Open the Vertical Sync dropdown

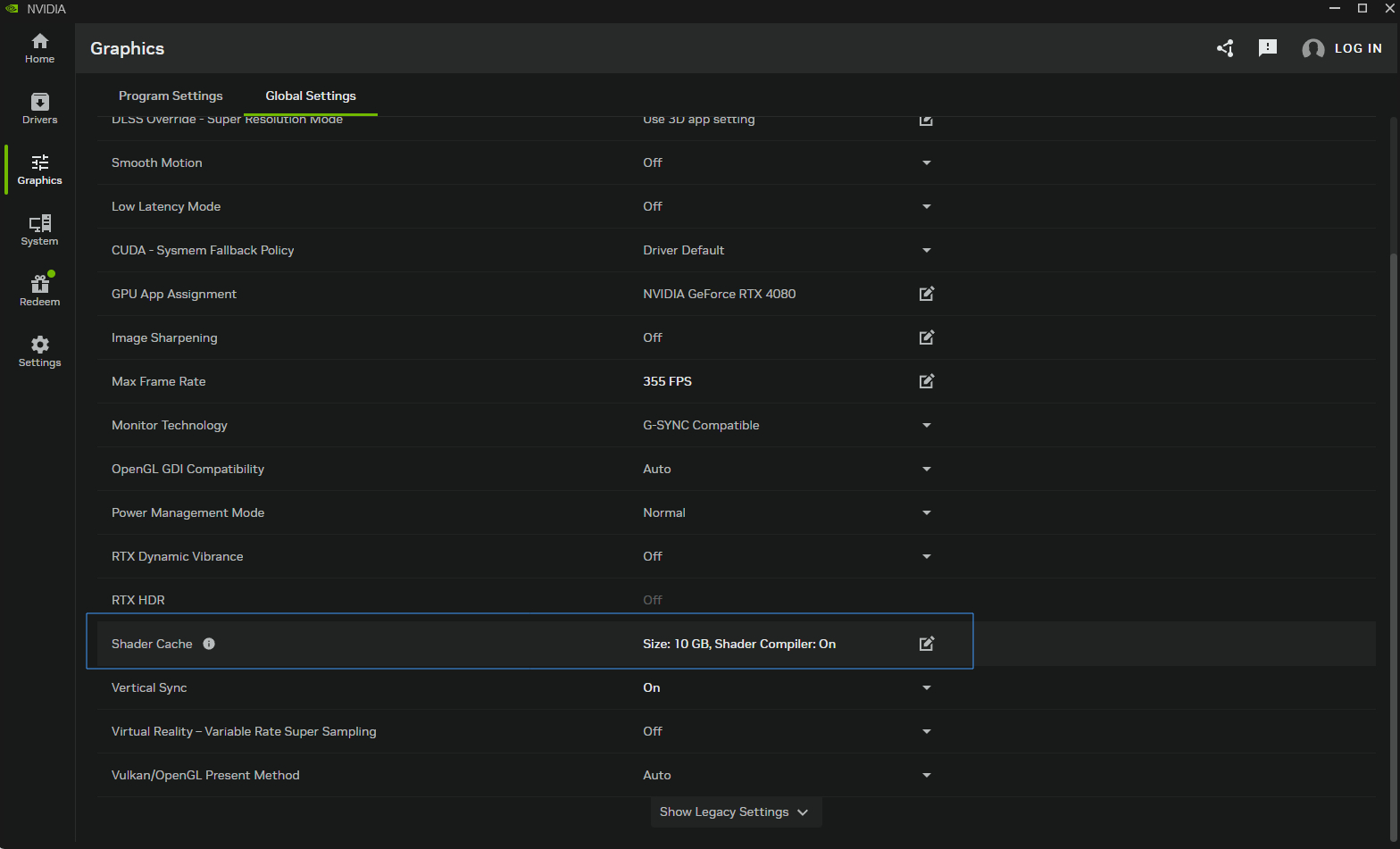927,687
